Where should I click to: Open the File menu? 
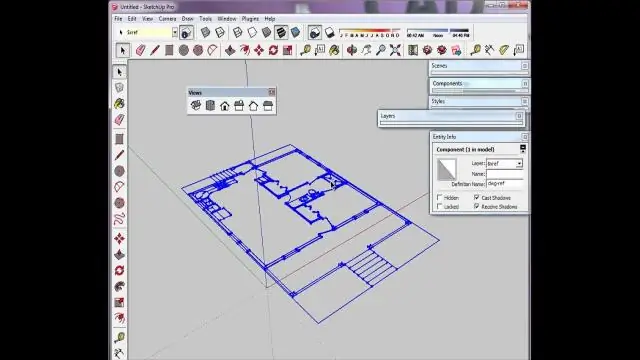118,19
